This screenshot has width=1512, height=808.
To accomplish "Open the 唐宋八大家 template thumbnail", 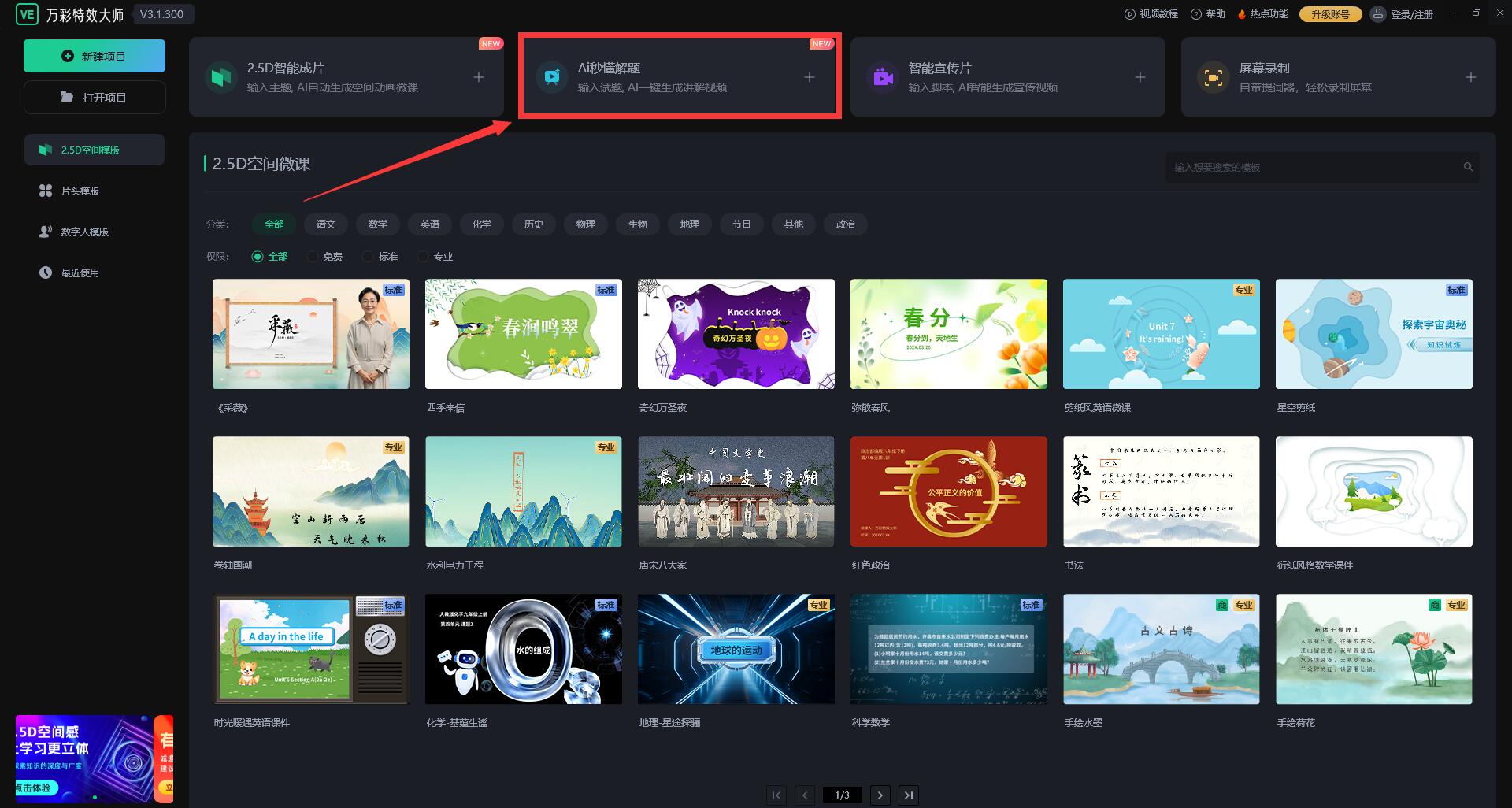I will pyautogui.click(x=736, y=491).
